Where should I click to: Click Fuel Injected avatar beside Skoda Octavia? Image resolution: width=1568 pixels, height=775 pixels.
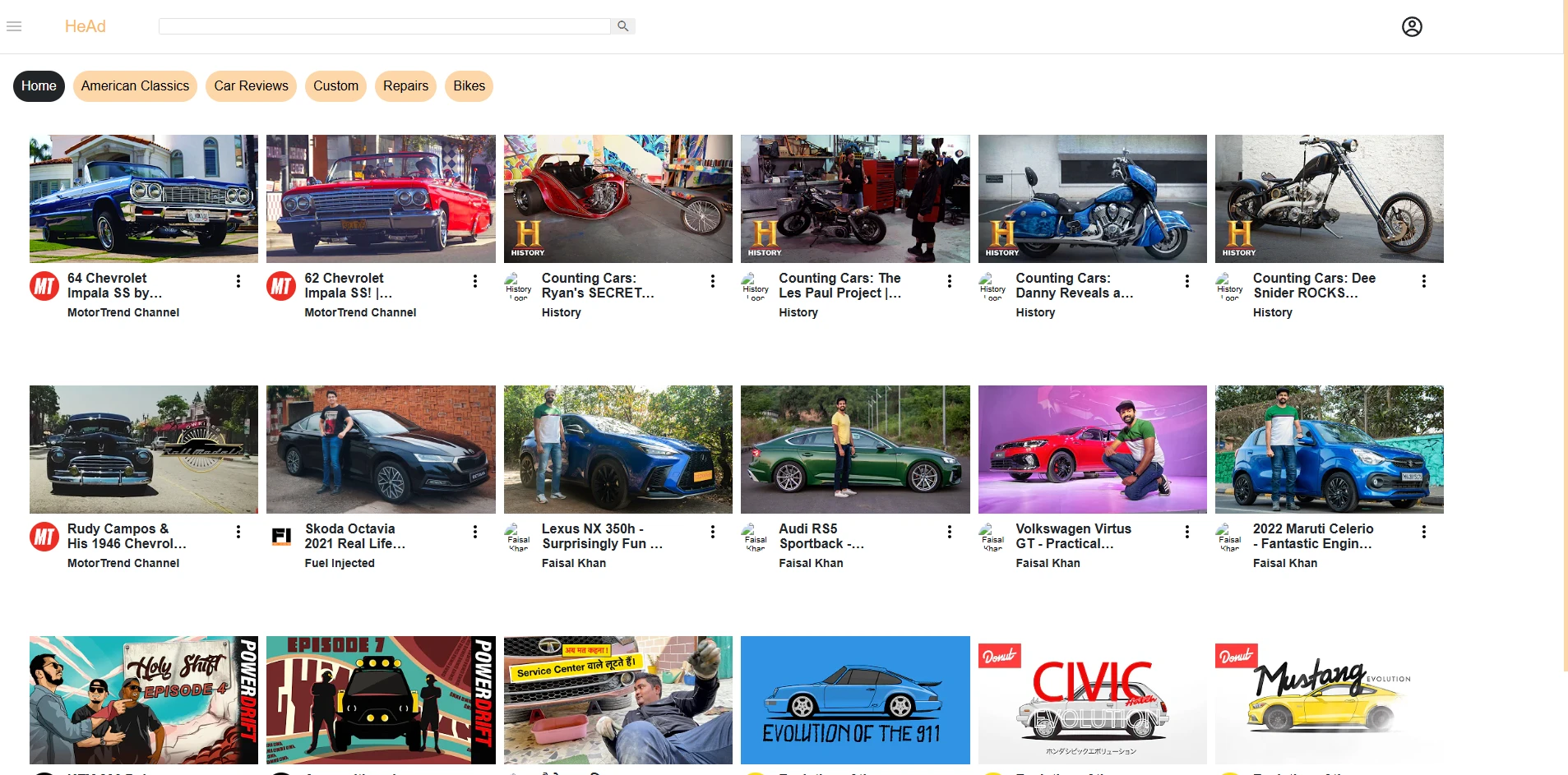point(281,537)
